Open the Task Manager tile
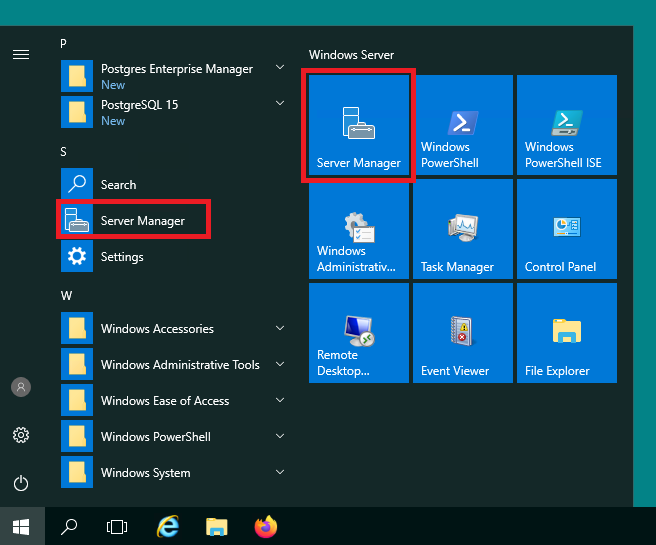Image resolution: width=656 pixels, height=545 pixels. (463, 229)
